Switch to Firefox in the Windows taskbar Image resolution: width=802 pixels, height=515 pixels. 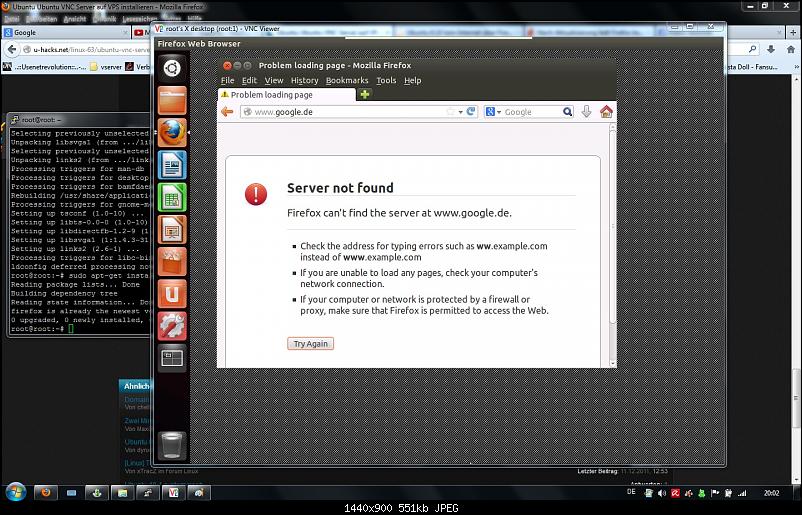click(x=46, y=492)
